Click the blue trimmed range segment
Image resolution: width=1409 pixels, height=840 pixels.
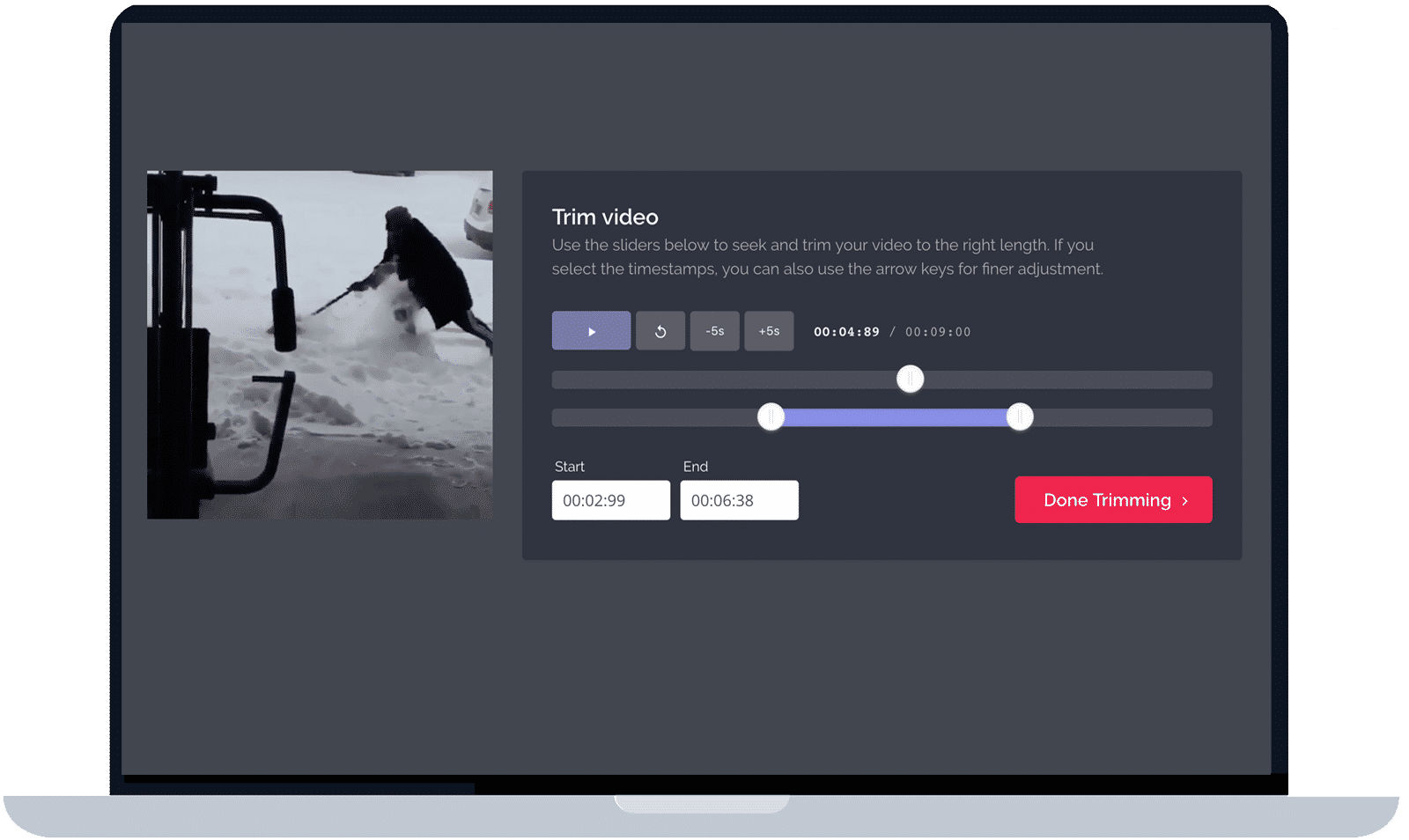click(x=894, y=416)
